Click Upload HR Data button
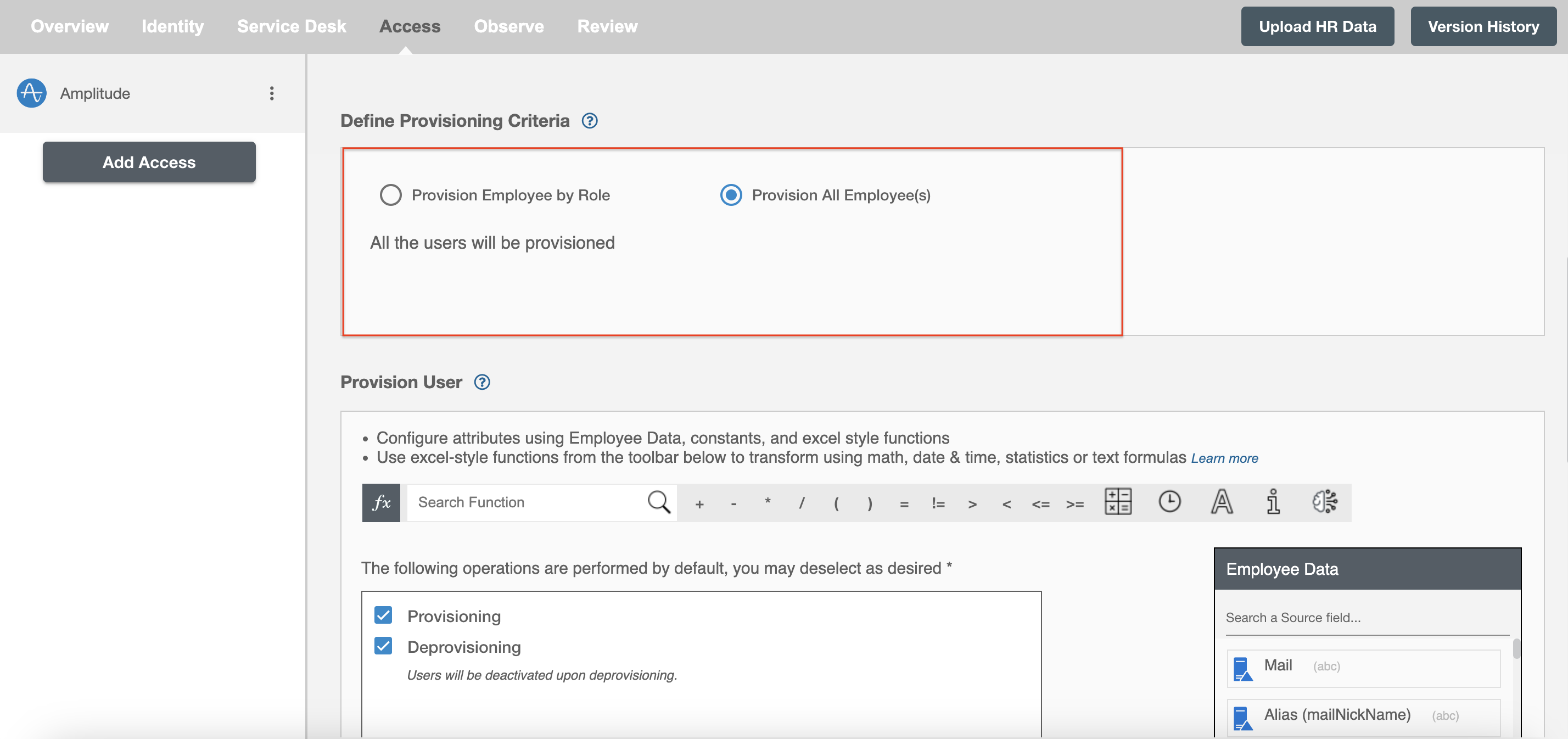This screenshot has width=1568, height=739. tap(1316, 27)
